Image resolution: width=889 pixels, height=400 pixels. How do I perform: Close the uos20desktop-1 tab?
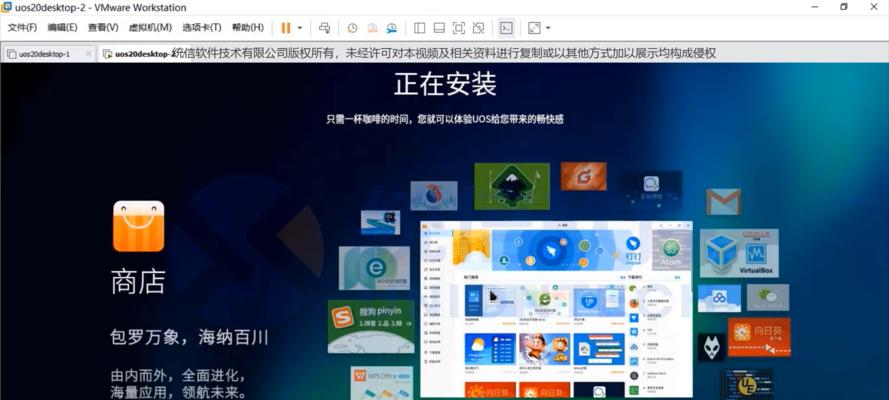click(88, 54)
